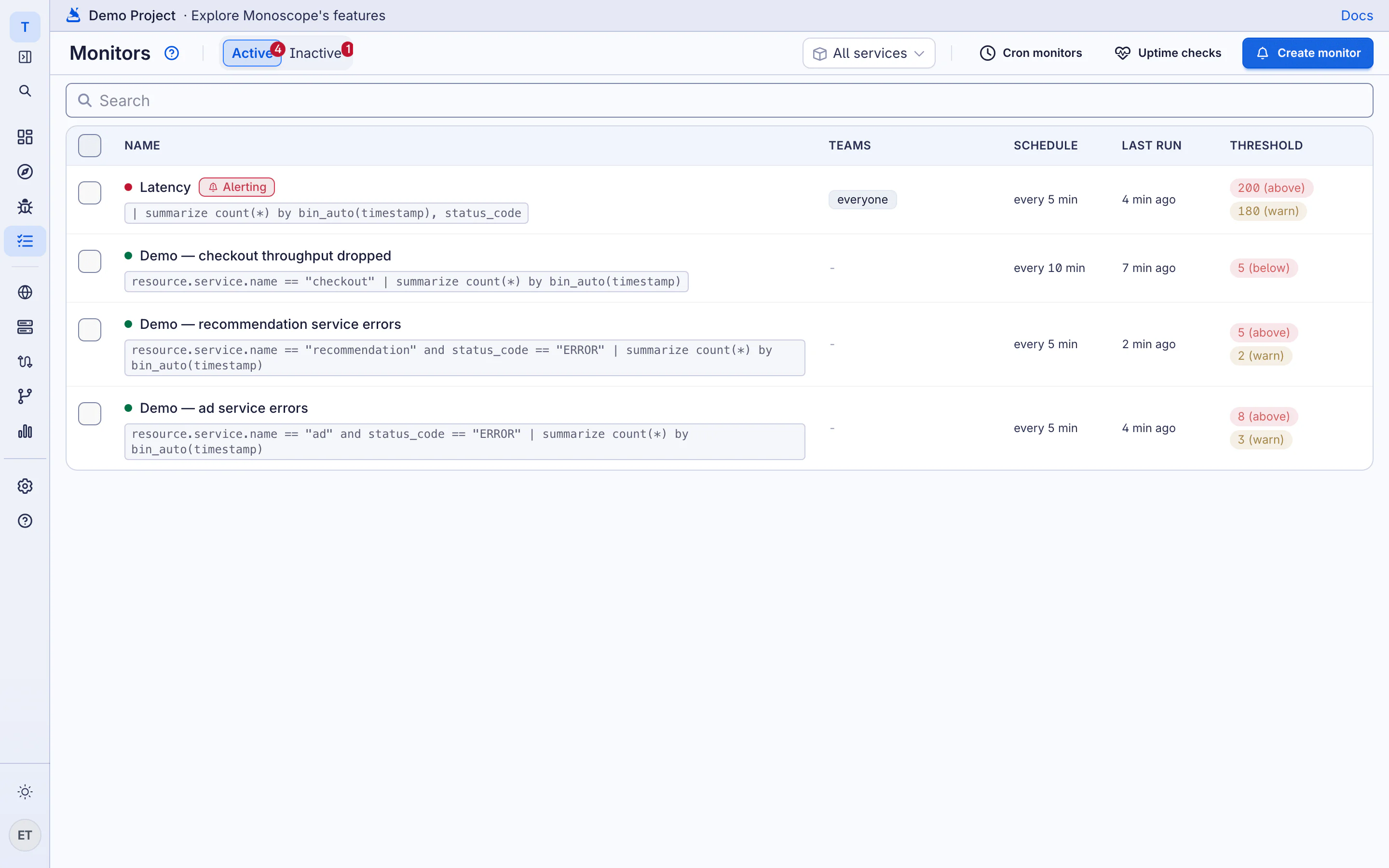The image size is (1389, 868).
Task: Click the 5 (below) threshold badge
Action: tap(1263, 268)
